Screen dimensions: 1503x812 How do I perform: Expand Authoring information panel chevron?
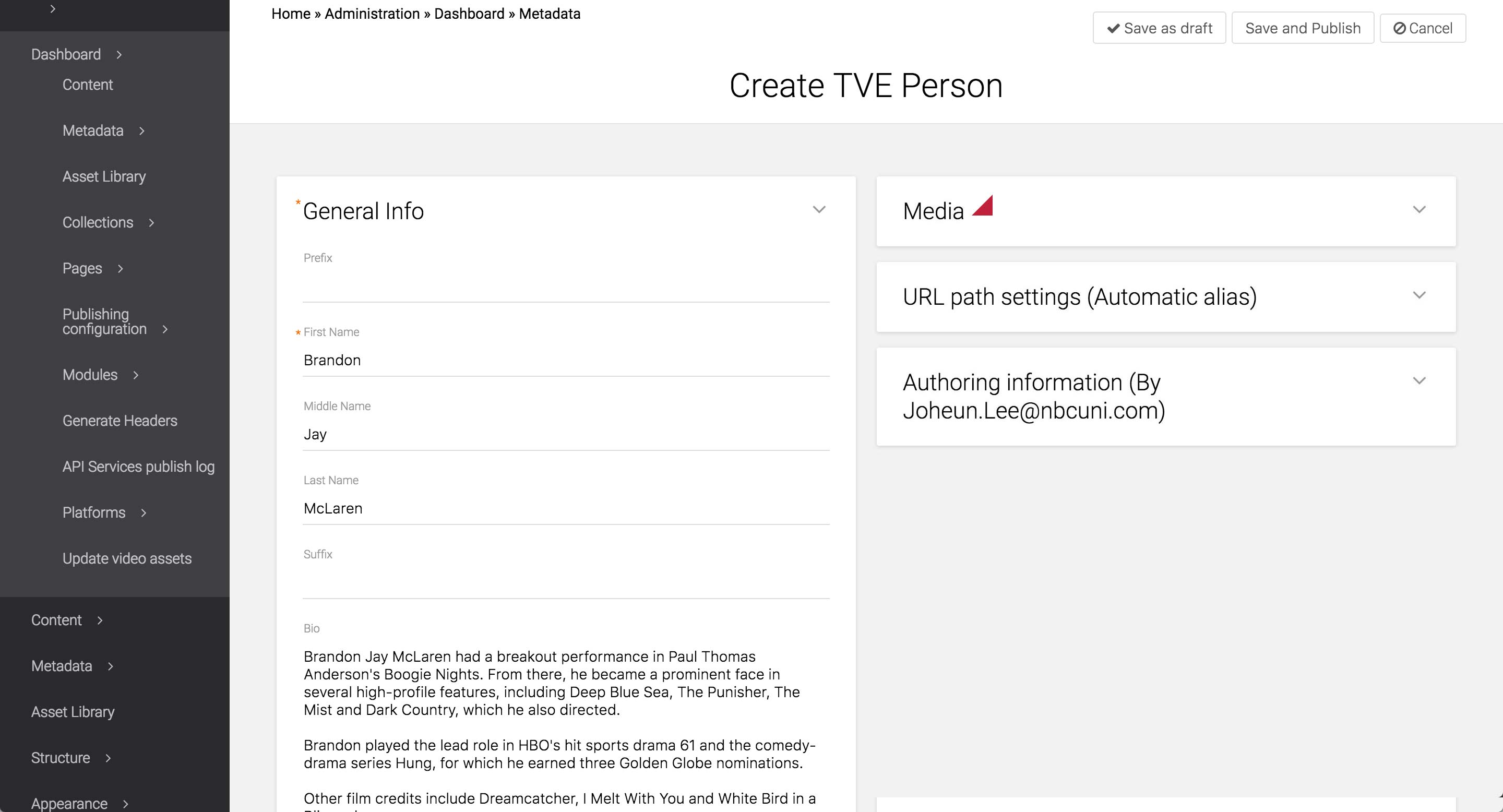coord(1419,381)
